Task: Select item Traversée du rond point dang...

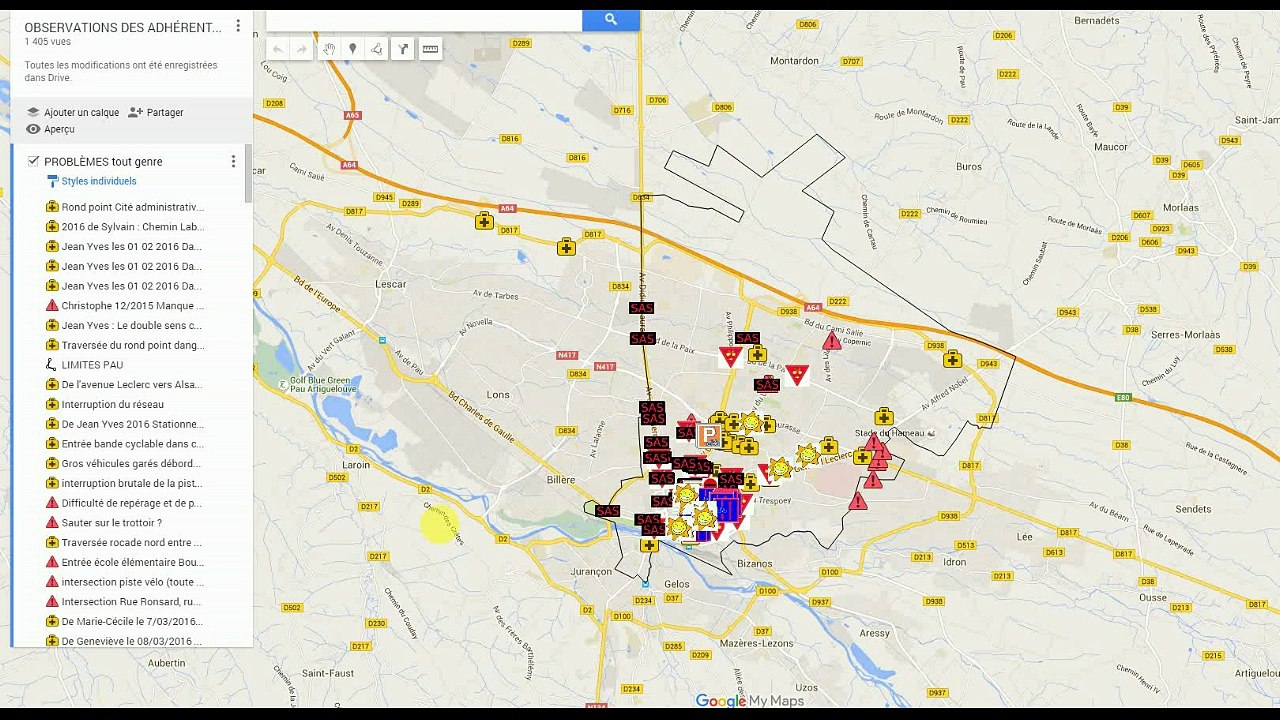Action: pos(132,345)
